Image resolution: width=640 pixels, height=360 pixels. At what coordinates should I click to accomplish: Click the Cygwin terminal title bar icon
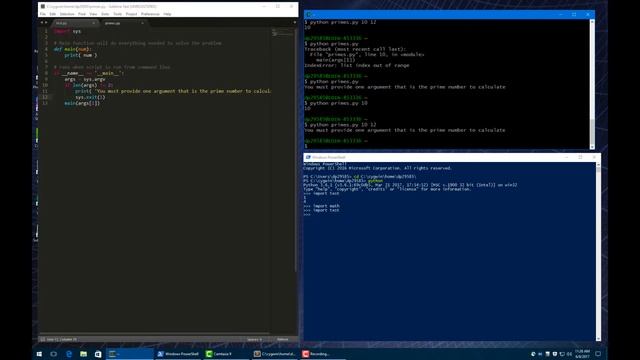309,14
